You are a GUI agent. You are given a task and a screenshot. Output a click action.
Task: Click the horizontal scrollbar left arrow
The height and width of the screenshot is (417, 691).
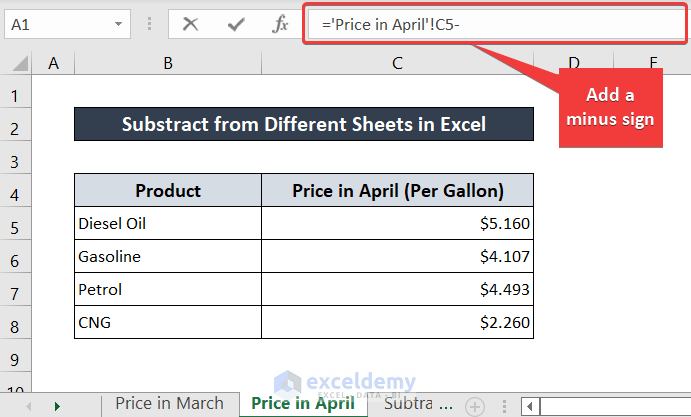(x=529, y=405)
